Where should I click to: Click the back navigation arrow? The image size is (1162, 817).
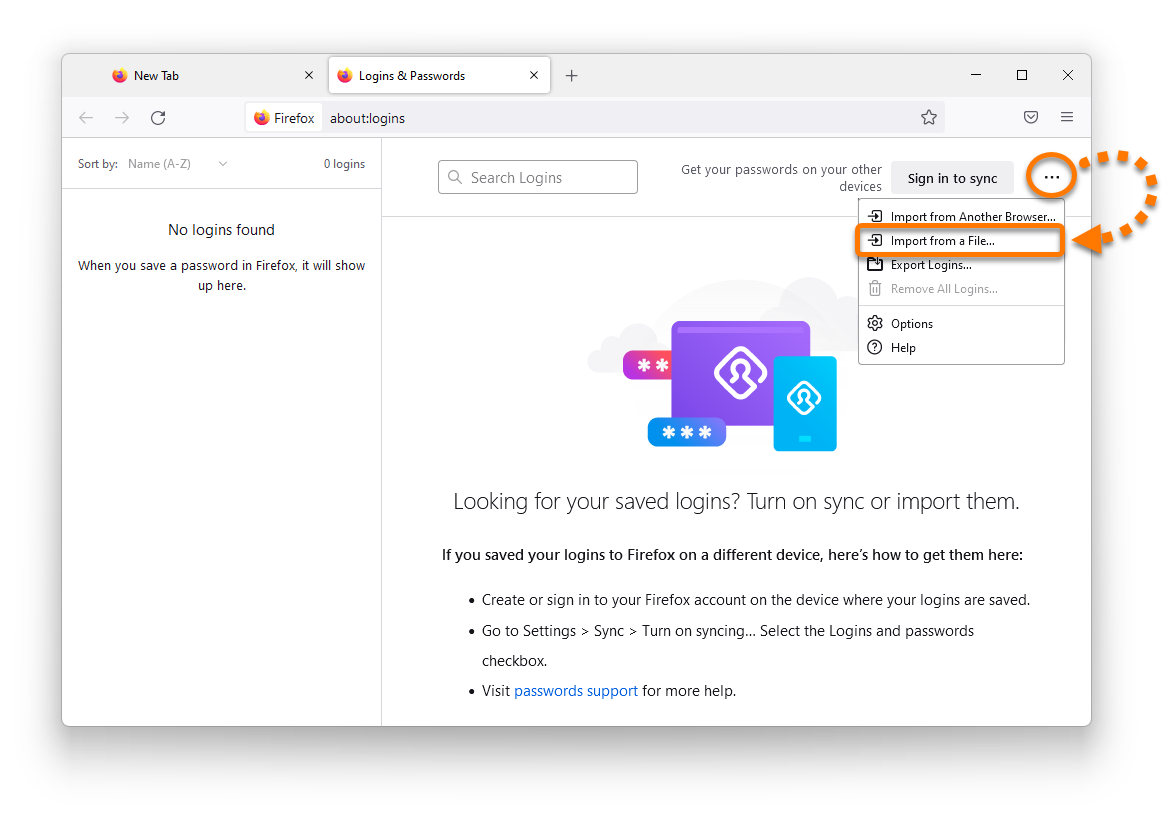pos(86,118)
